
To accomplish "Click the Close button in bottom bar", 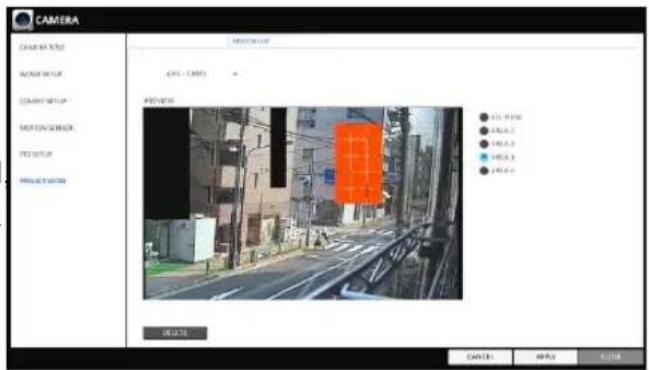I will (x=611, y=356).
